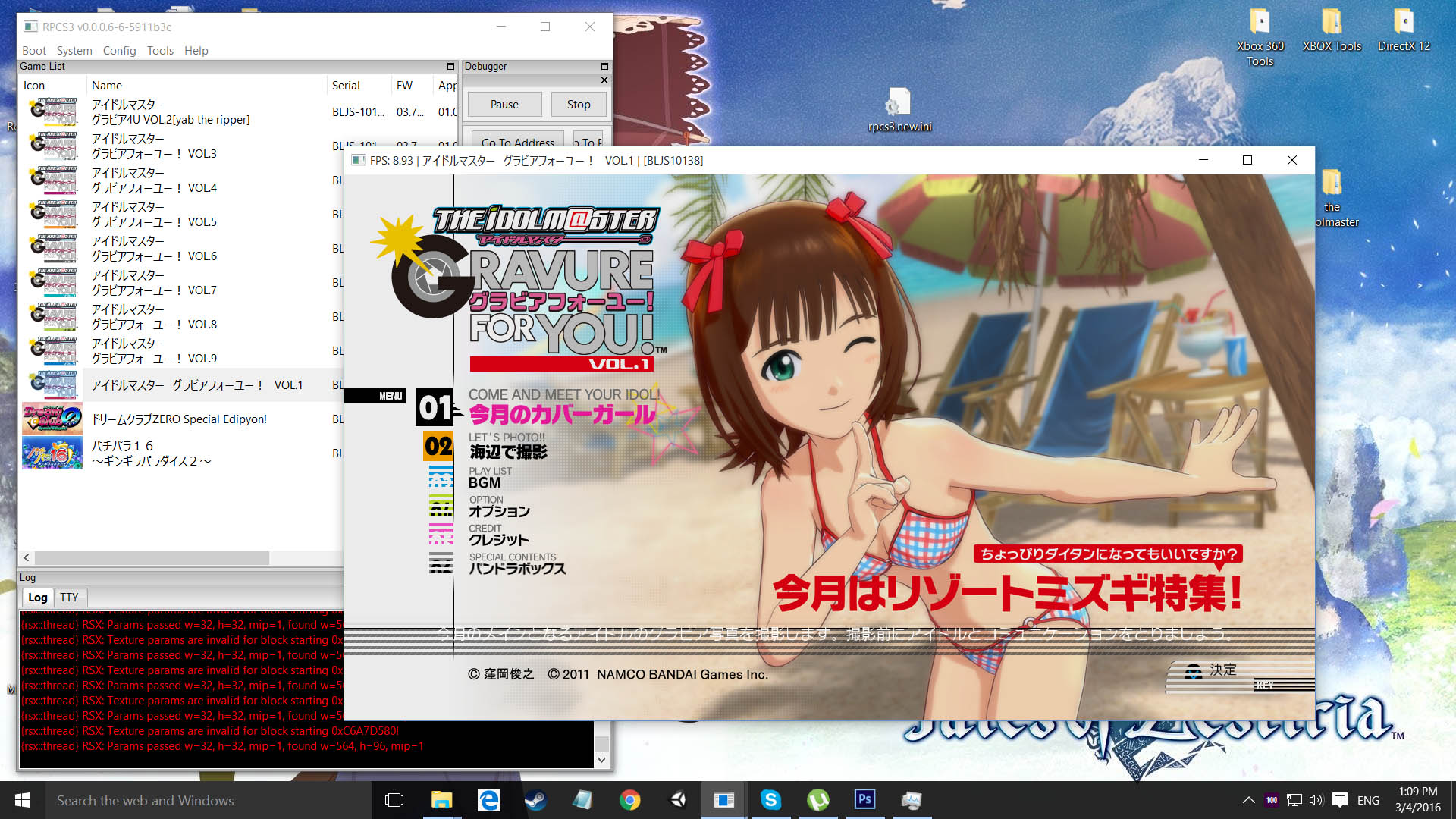Open the Boot menu
Screen dimensions: 1456x819
34,51
